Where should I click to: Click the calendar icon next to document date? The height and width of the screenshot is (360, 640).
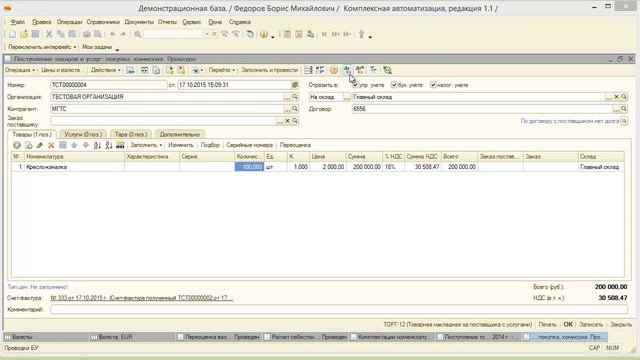[295, 85]
